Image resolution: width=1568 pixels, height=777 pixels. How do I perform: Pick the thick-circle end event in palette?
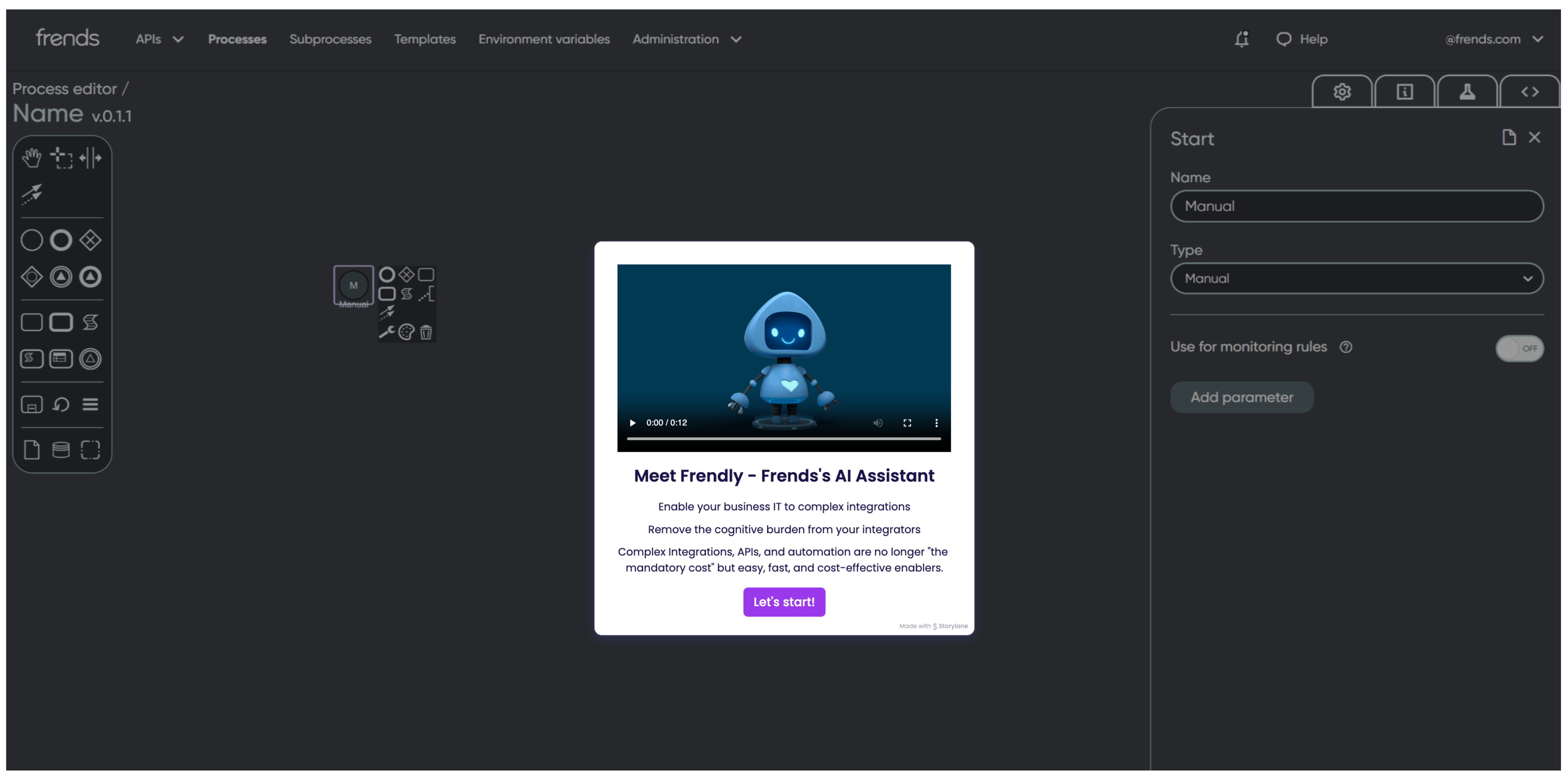61,240
